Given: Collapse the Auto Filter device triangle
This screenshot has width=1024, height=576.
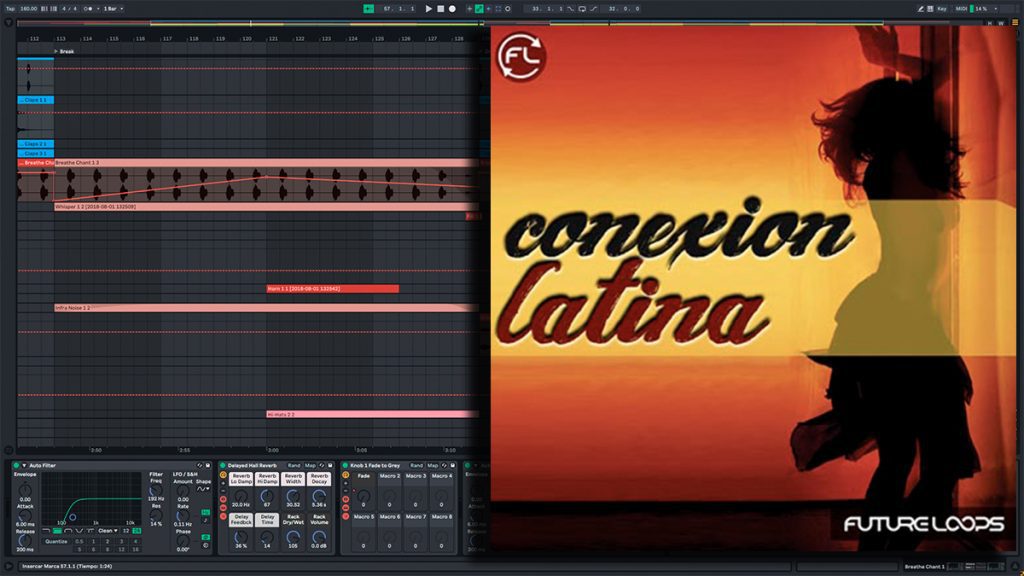Looking at the screenshot, I should (24, 466).
